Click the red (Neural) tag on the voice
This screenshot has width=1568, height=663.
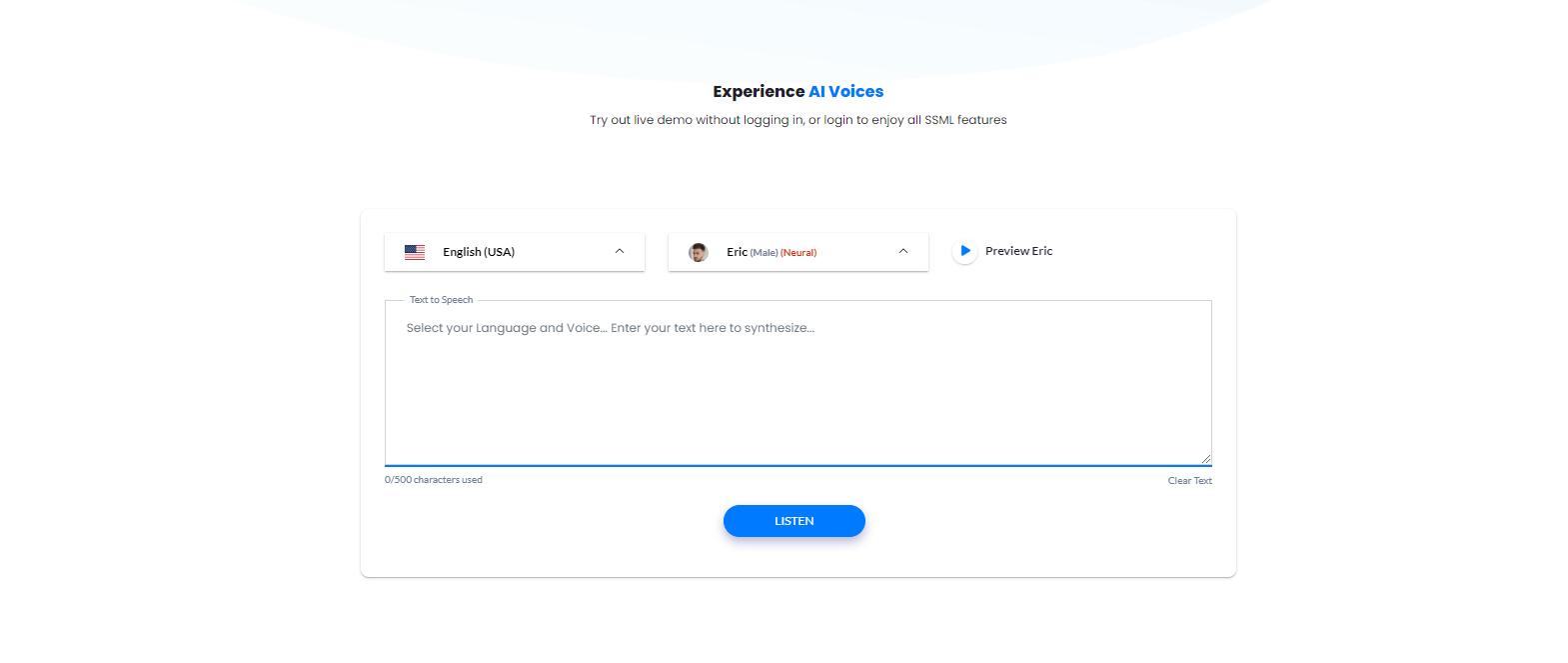(x=798, y=253)
